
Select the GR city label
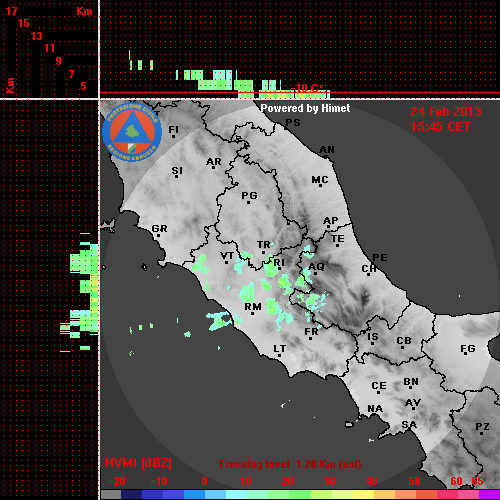159,229
